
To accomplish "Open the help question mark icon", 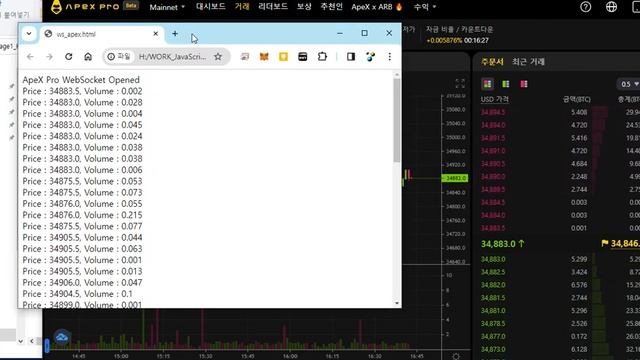I will 585,7.
